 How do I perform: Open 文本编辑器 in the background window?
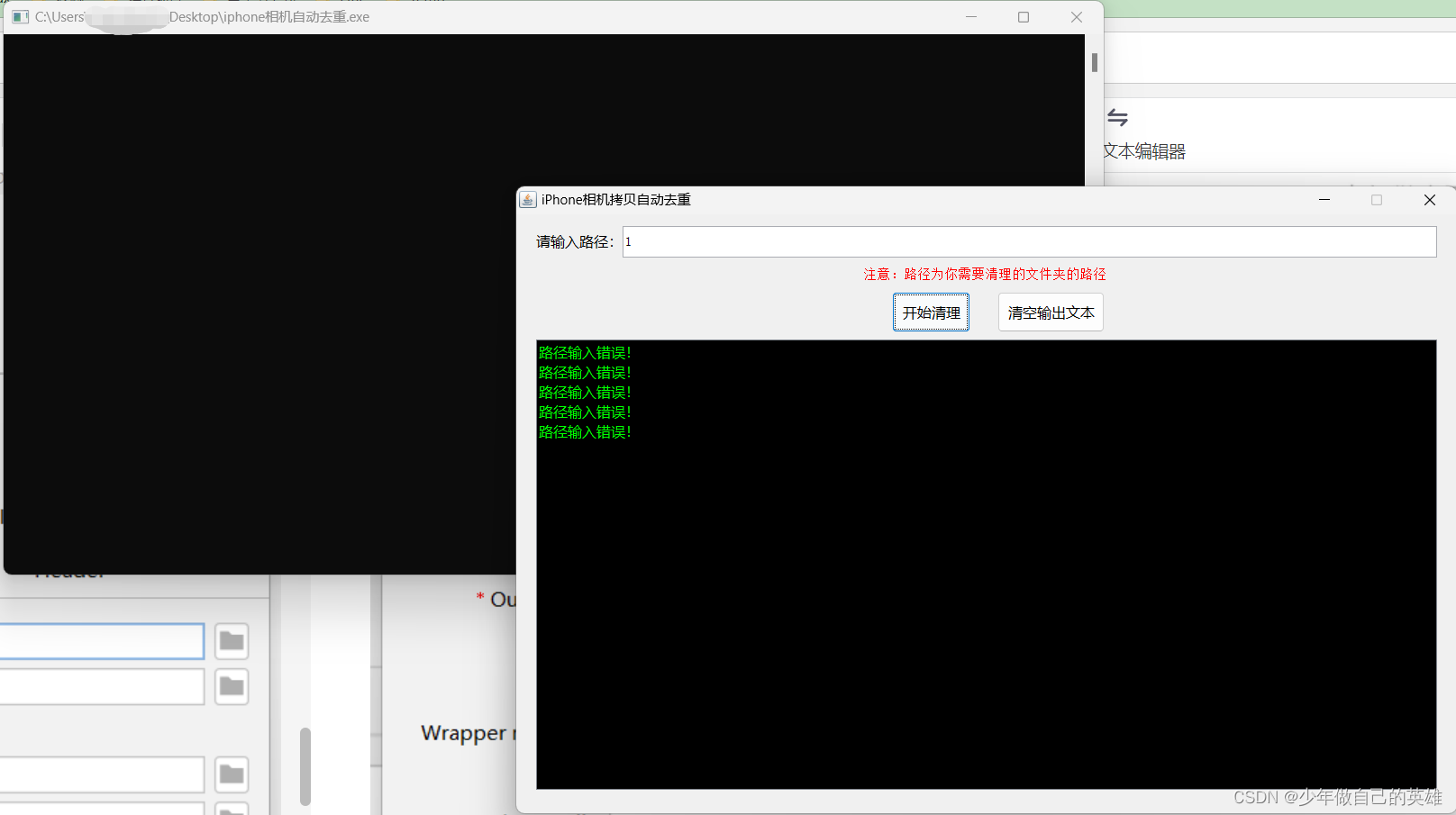click(1144, 151)
